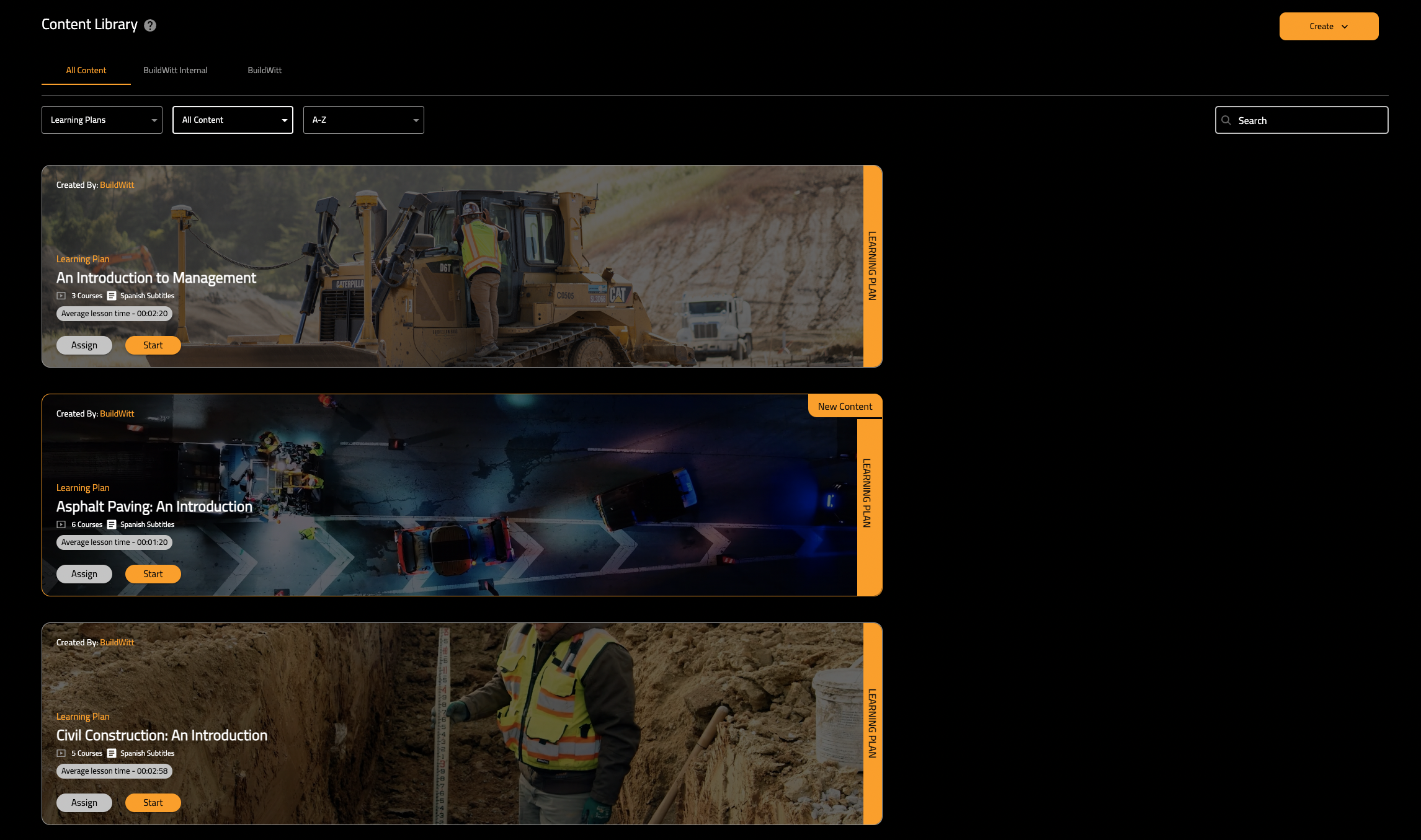Open BuildWitt creator link on Asphalt card

(117, 413)
